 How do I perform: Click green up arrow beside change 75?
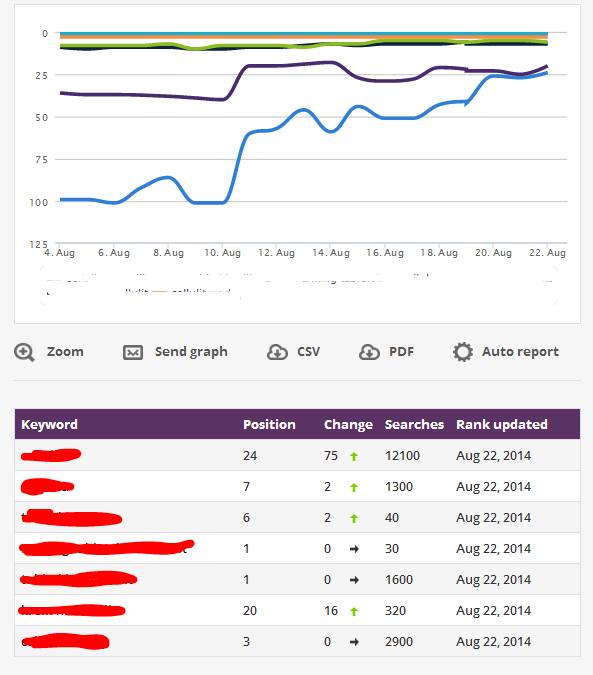click(354, 456)
